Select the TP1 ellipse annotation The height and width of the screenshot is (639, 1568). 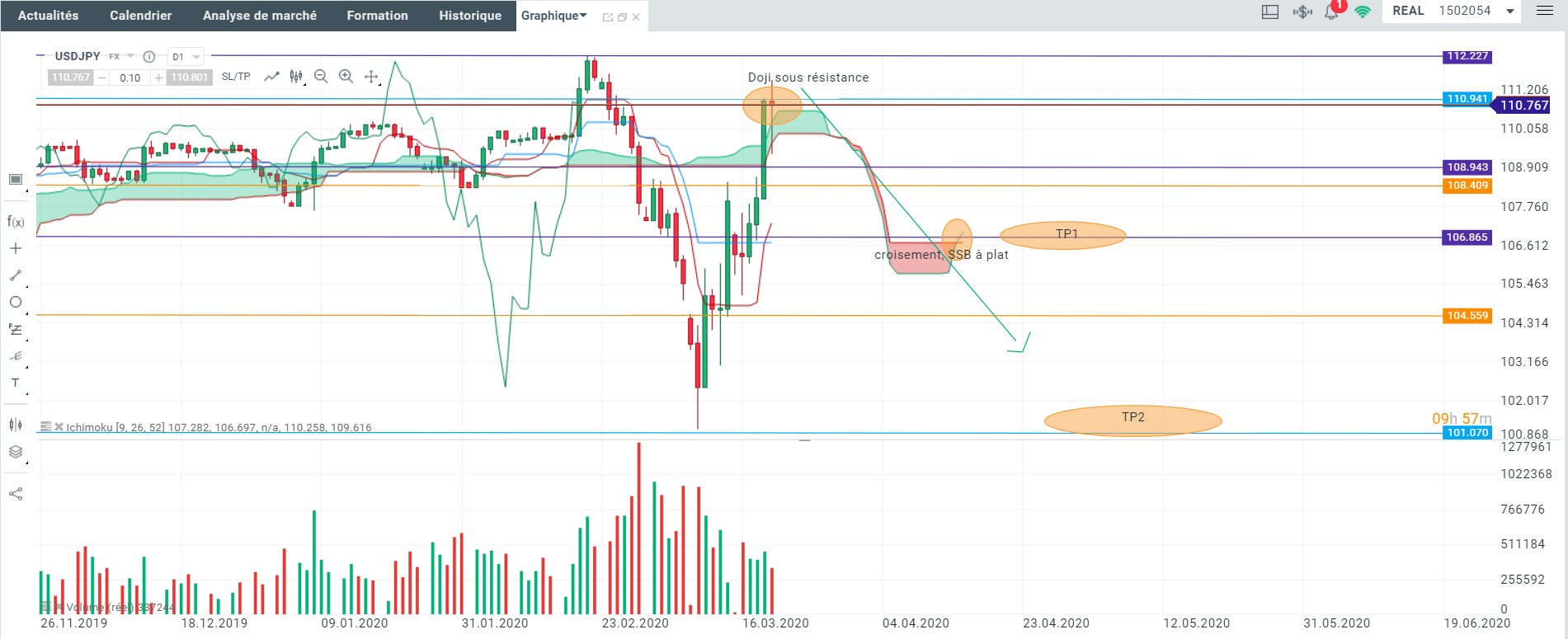1063,235
